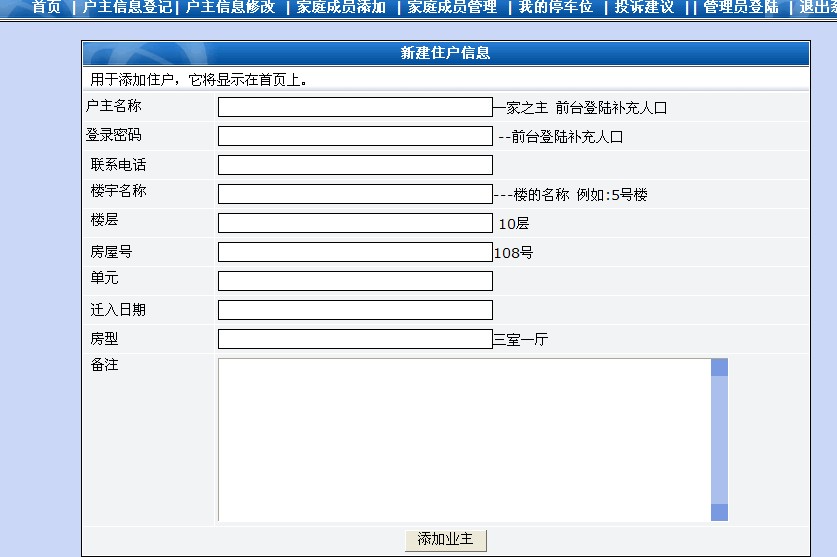Click the 房型 text box
This screenshot has width=837, height=557.
coord(355,339)
